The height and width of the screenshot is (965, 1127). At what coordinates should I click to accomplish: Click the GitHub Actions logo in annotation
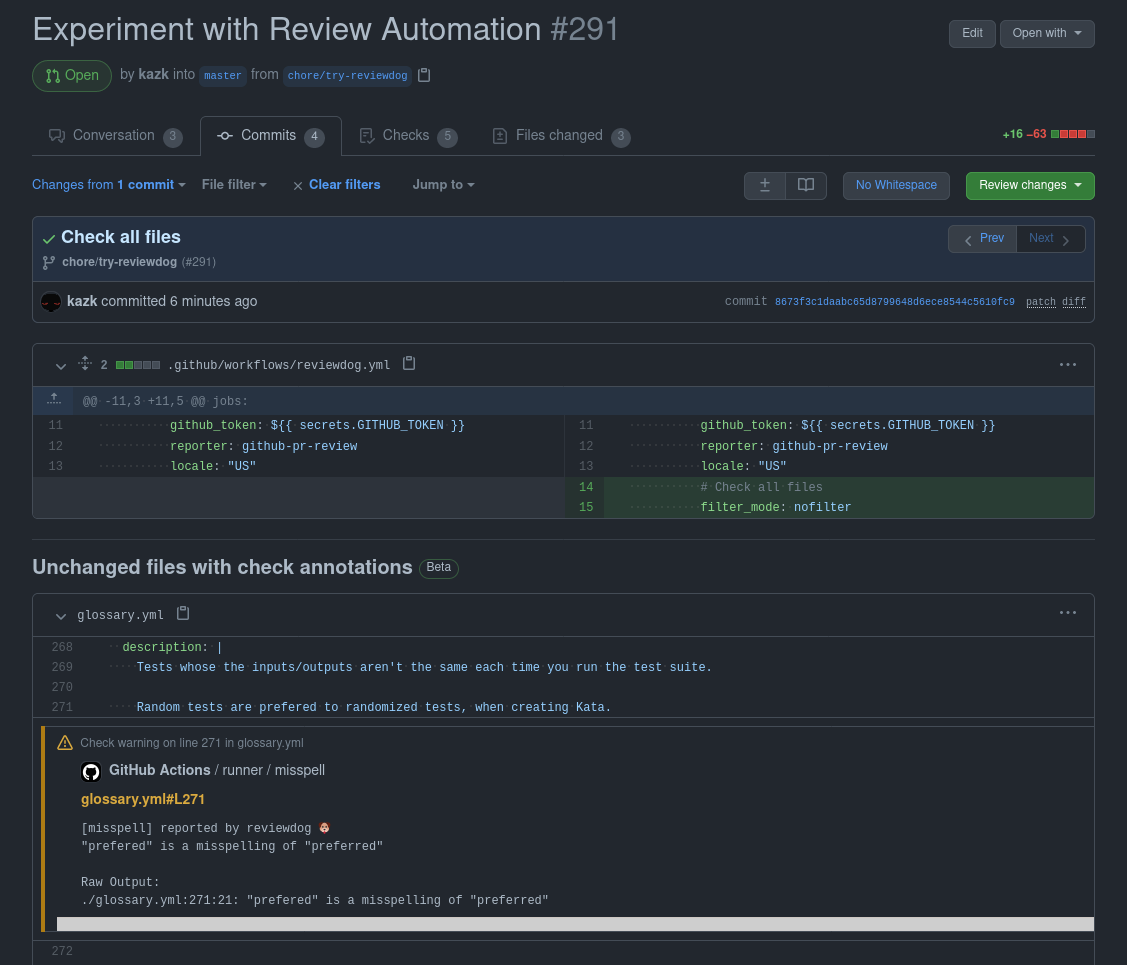[91, 771]
